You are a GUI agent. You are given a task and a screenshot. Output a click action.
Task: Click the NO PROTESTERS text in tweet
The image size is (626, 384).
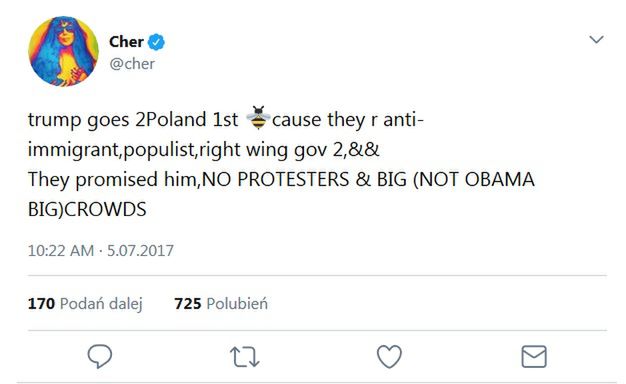point(275,179)
